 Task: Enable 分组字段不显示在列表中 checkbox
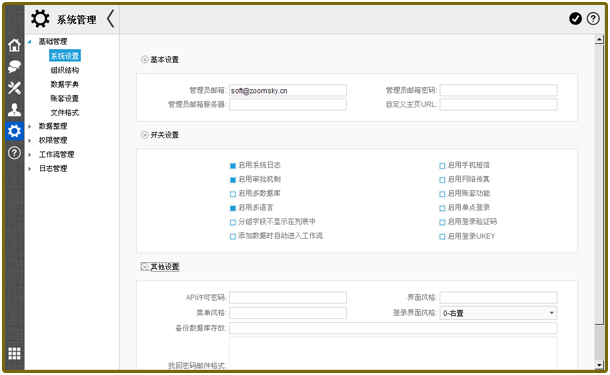[233, 222]
